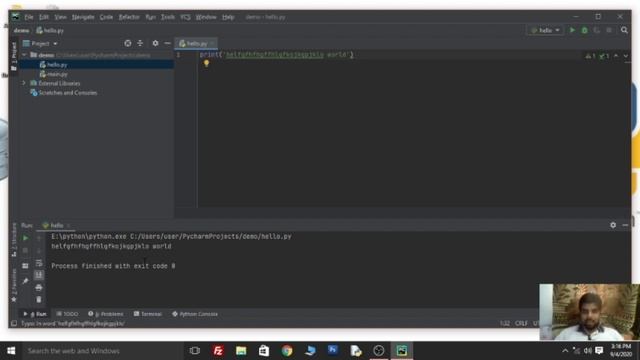Open the Refactor menu

(x=129, y=17)
